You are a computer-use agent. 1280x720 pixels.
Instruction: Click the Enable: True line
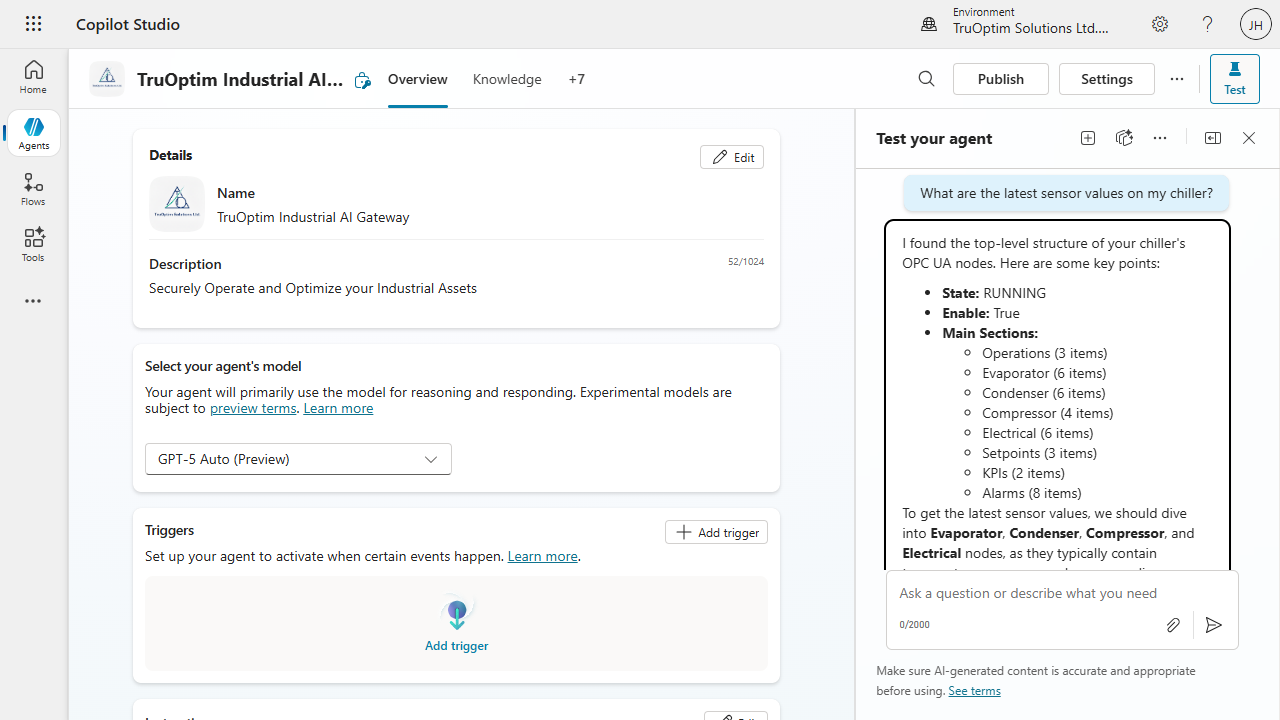981,313
